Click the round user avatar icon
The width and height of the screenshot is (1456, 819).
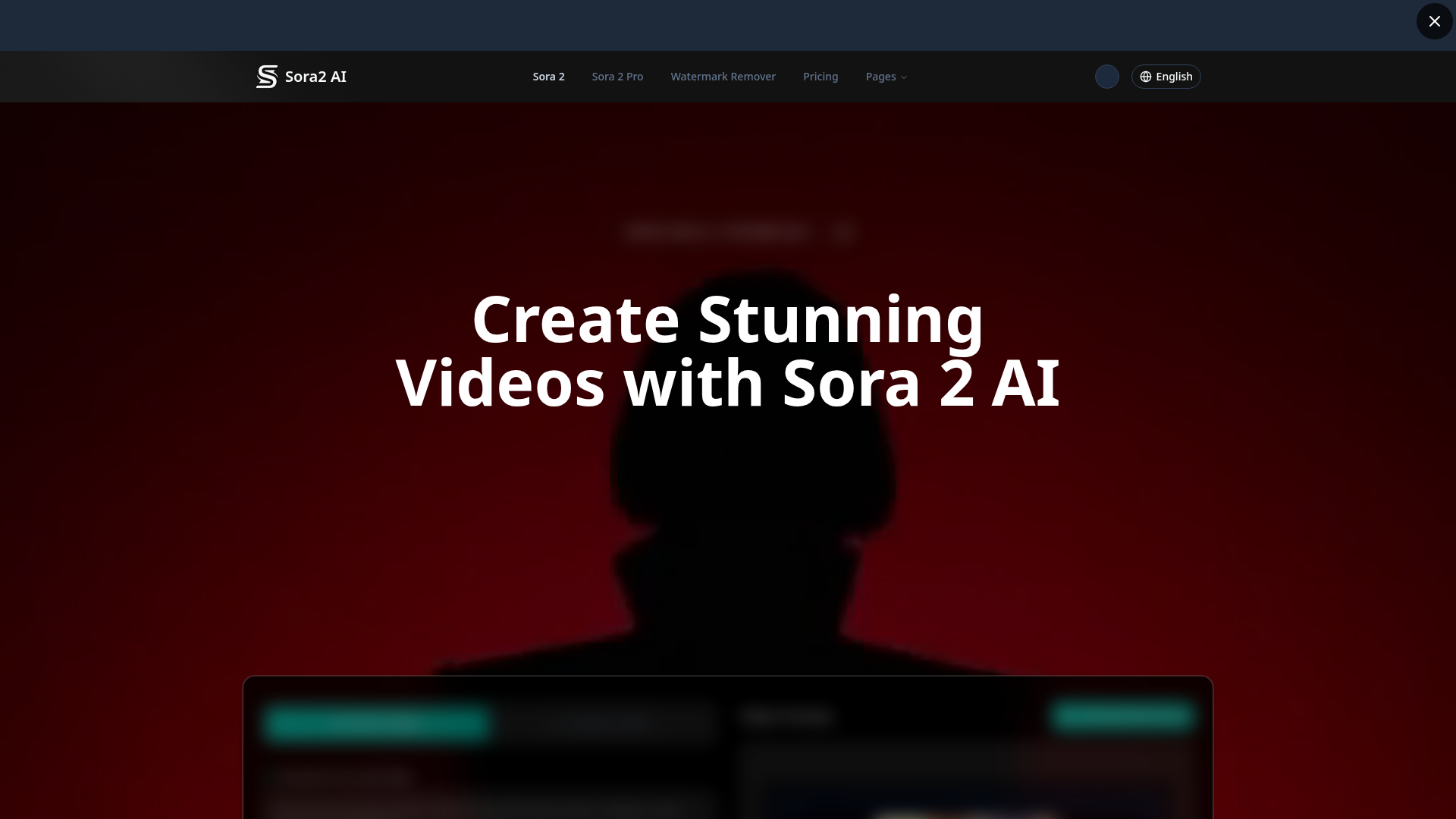tap(1106, 77)
